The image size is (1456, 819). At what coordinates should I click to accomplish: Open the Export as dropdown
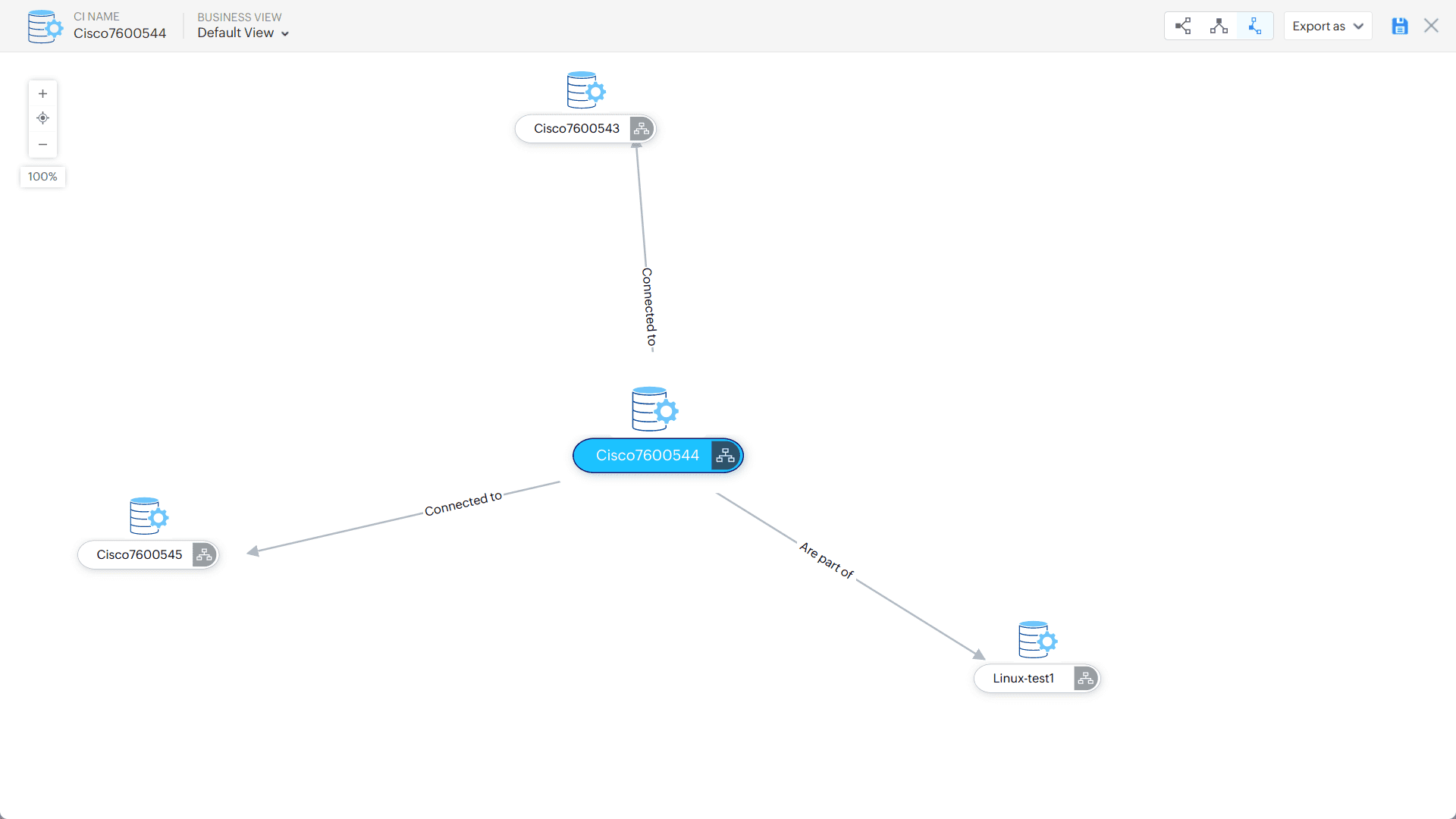1328,26
